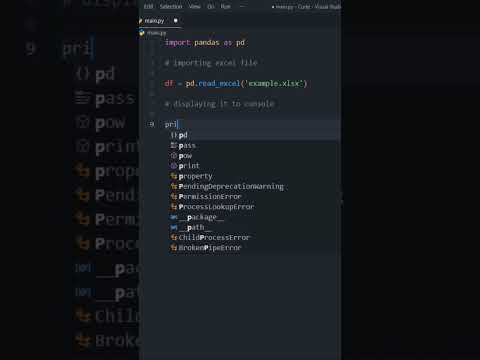The width and height of the screenshot is (480, 360).
Task: Click the class icon beside 'property' suggestion
Action: pos(174,176)
